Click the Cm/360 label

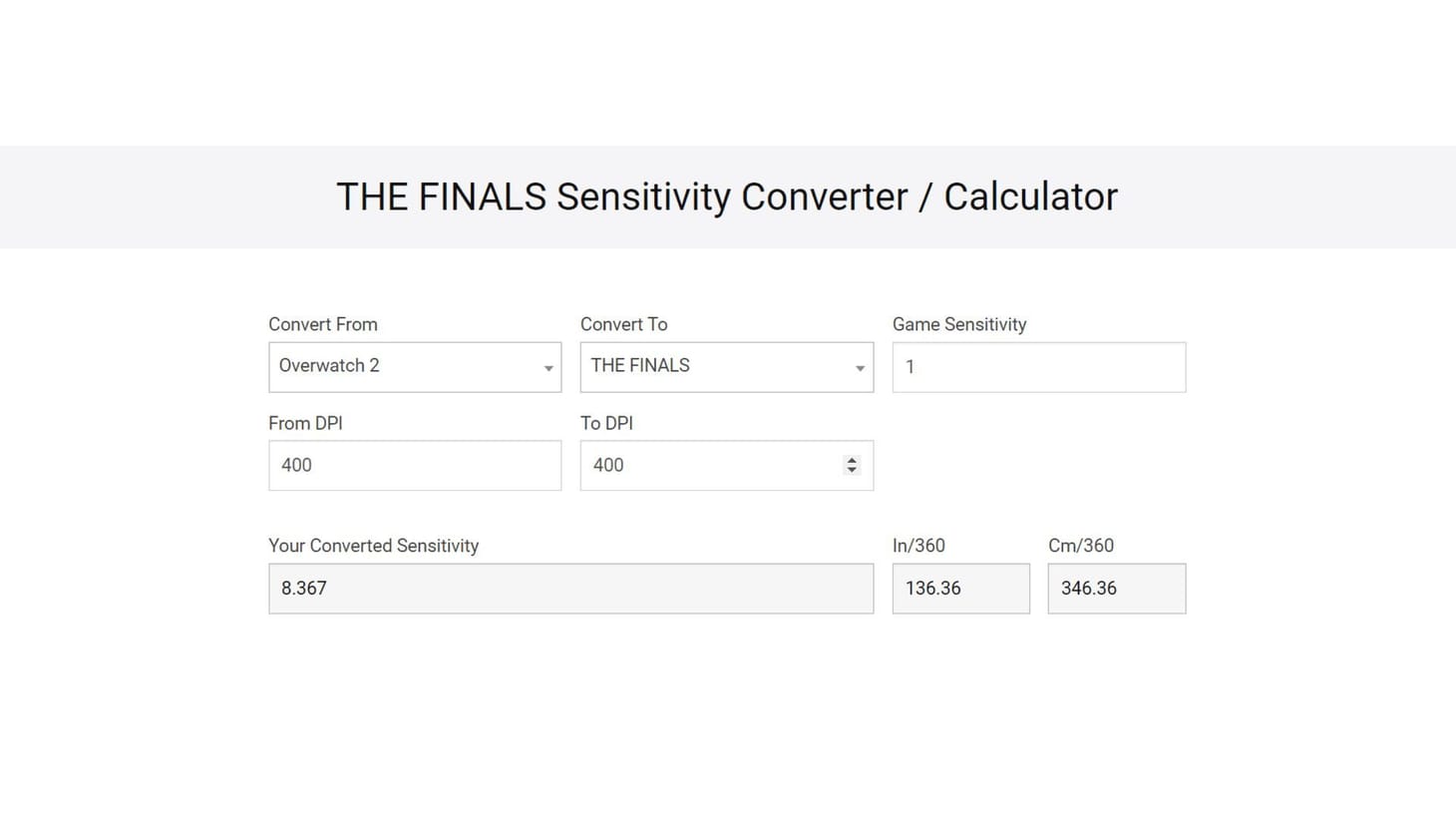tap(1081, 546)
